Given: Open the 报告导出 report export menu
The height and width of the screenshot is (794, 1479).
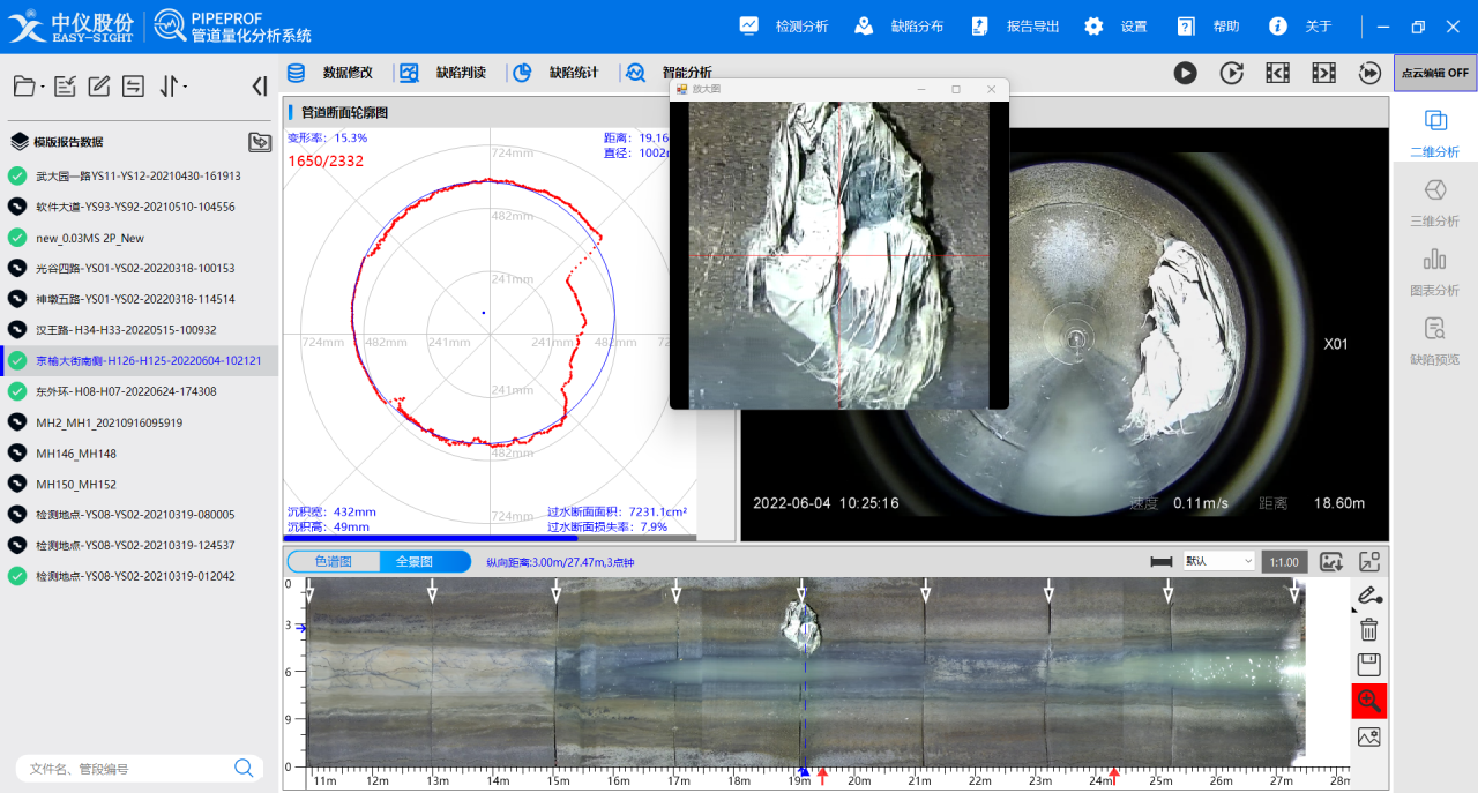Looking at the screenshot, I should pos(1016,27).
